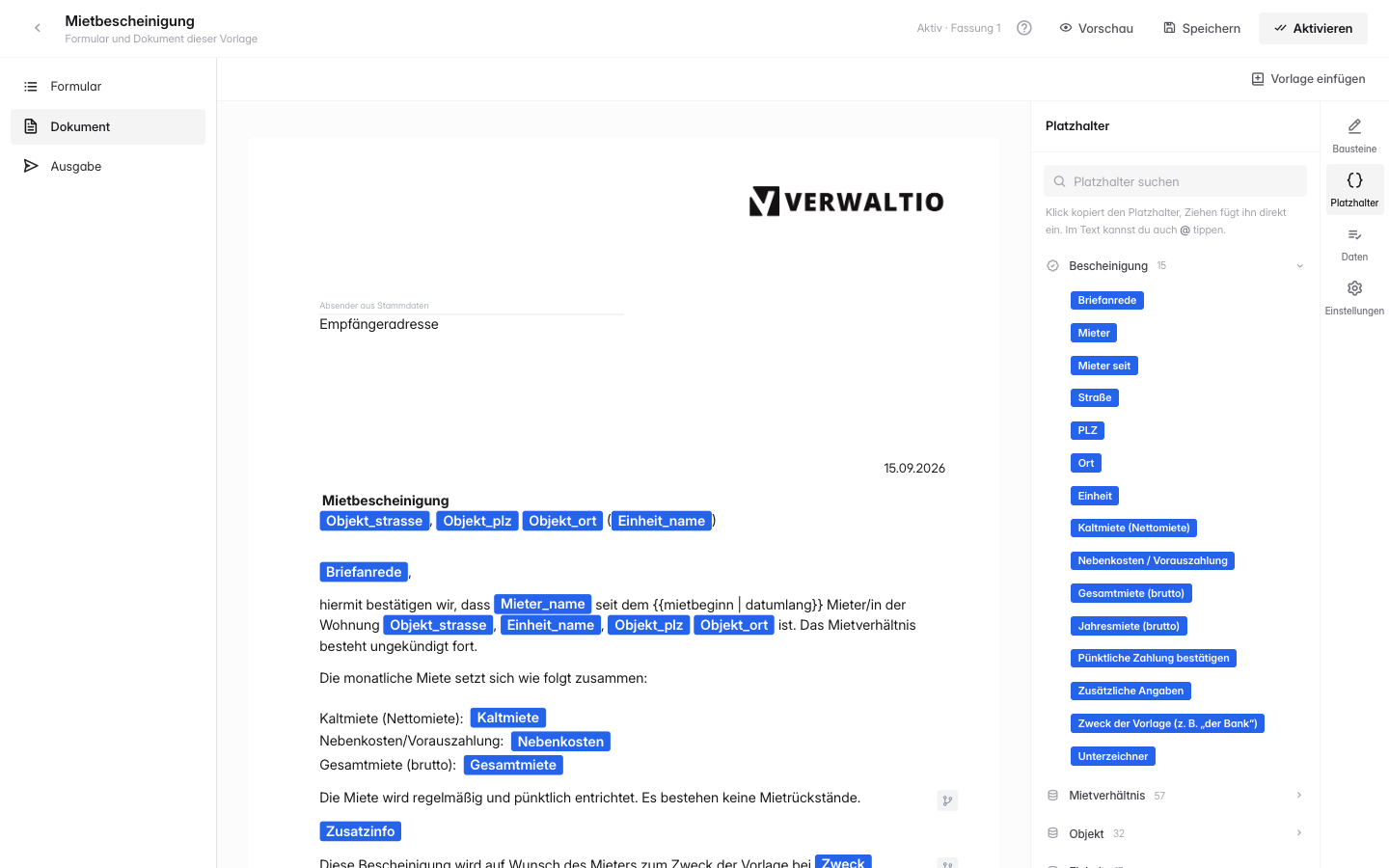Copy the Jahresmiete (brutto) placeholder chip
Viewport: 1389px width, 868px height.
pyautogui.click(x=1129, y=626)
